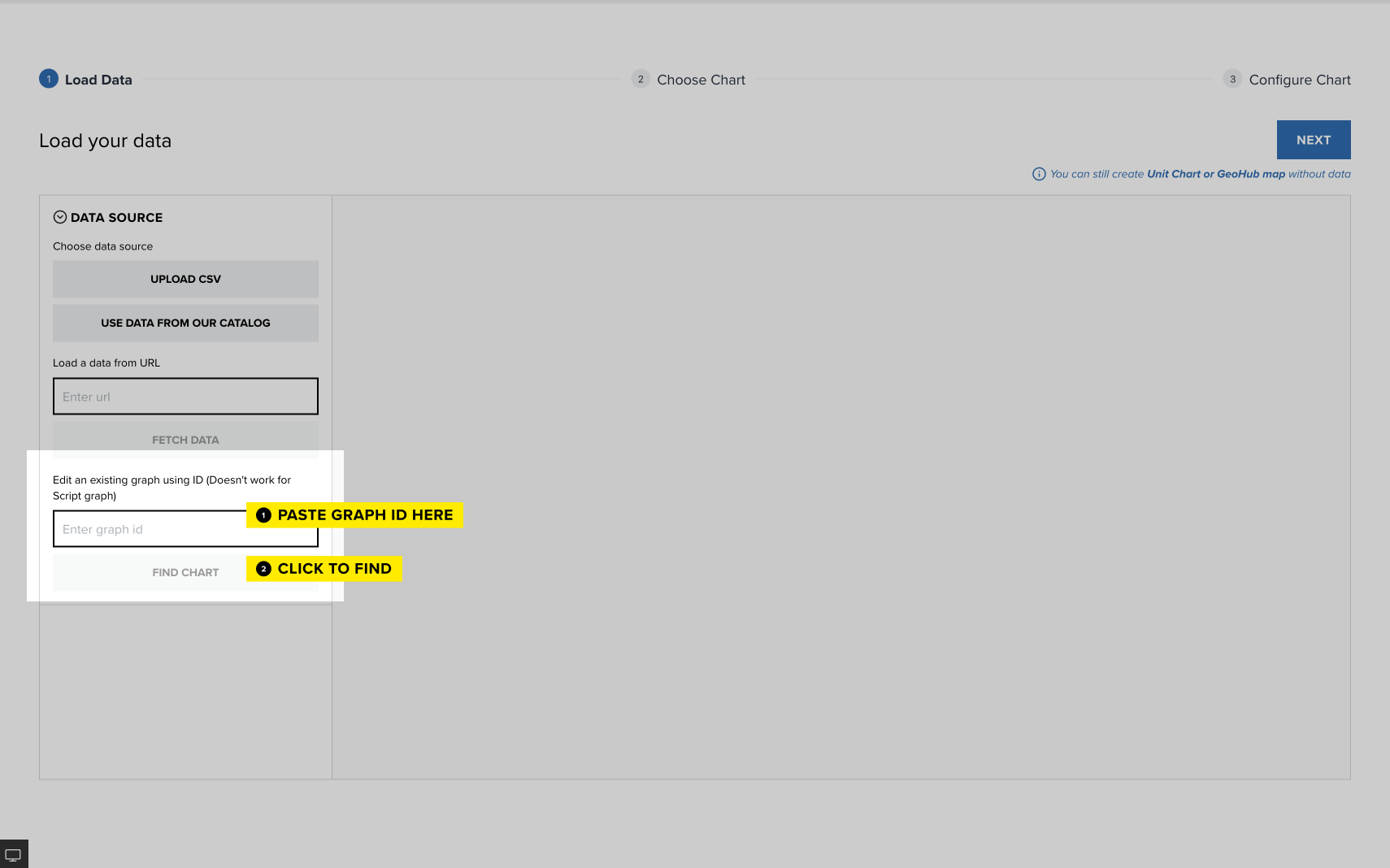
Task: Focus the Enter graph id field
Action: pos(185,529)
